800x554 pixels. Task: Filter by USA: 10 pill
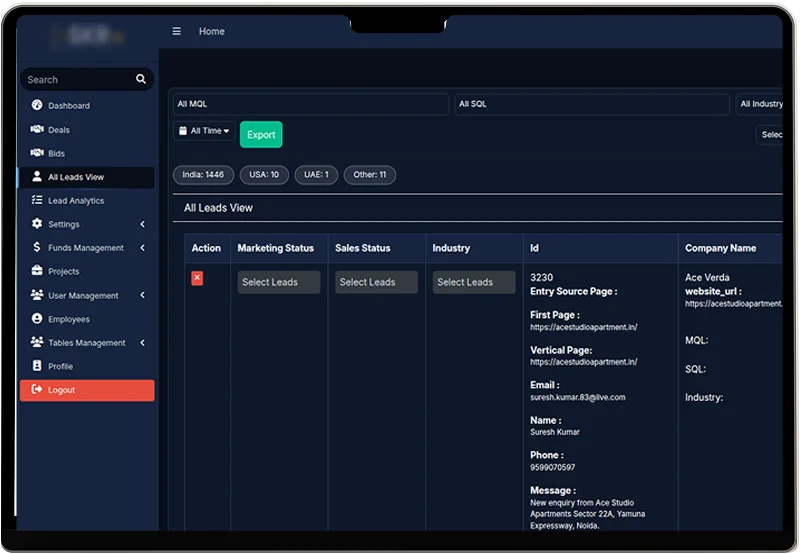click(x=264, y=175)
